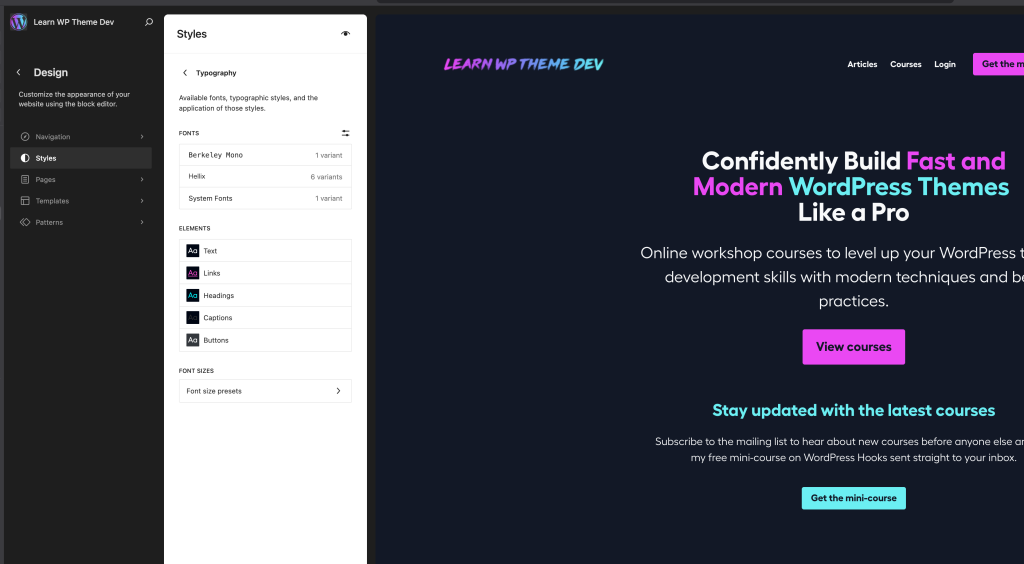Open Manage fonts settings icon
This screenshot has height=564, width=1024.
tap(345, 133)
